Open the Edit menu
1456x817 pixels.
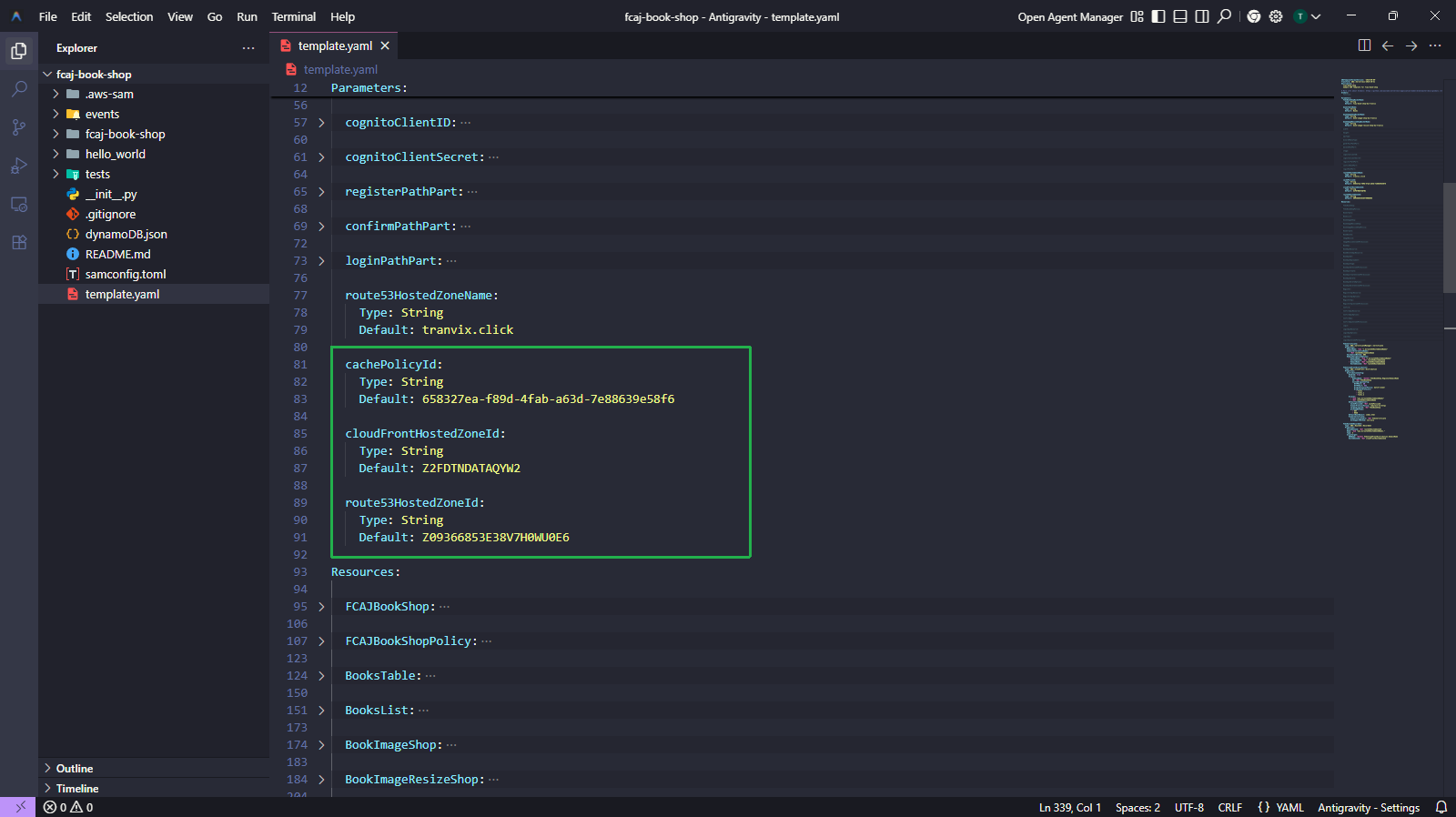coord(81,16)
